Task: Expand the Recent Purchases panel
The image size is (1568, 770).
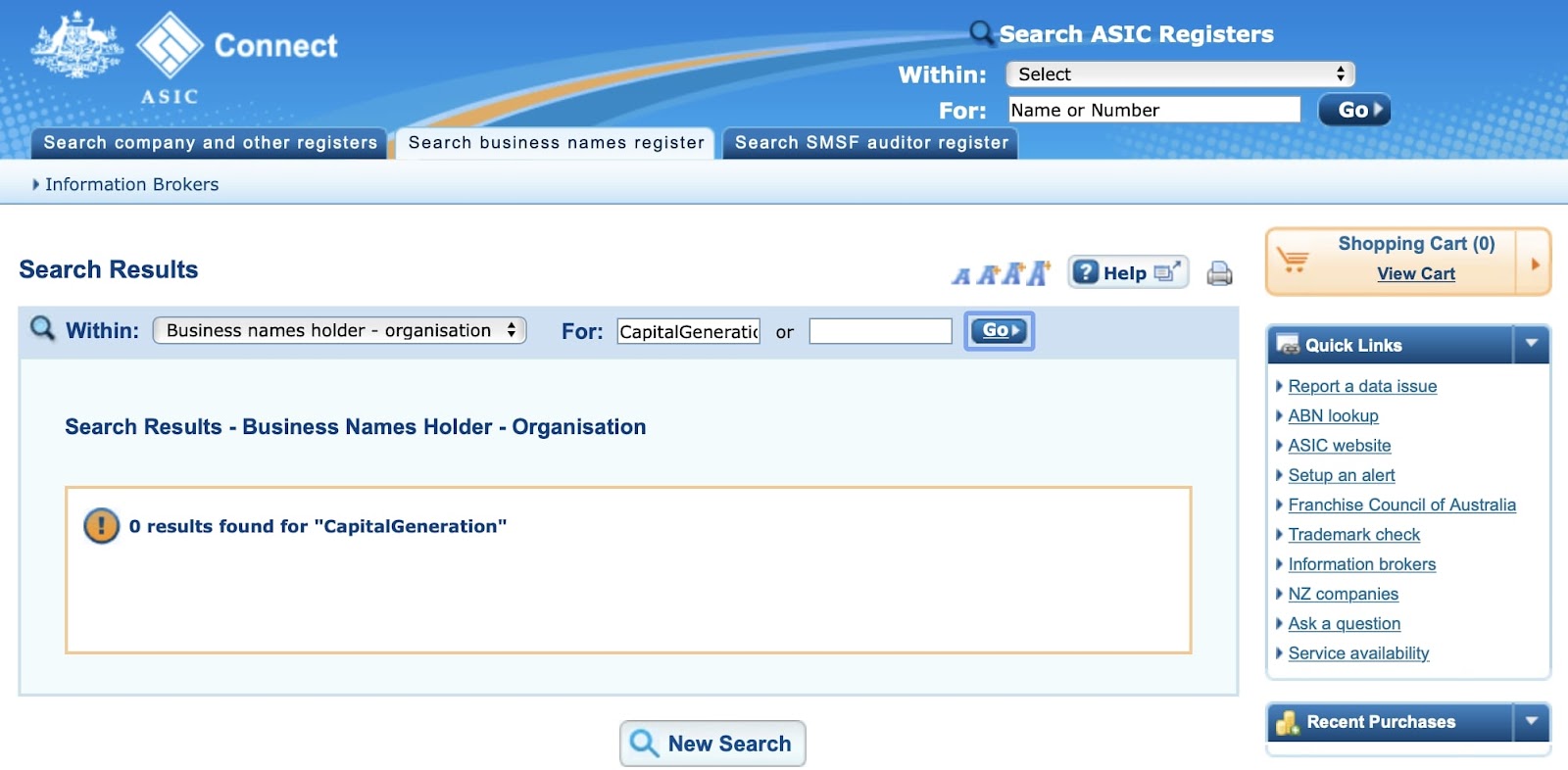Action: (1531, 722)
